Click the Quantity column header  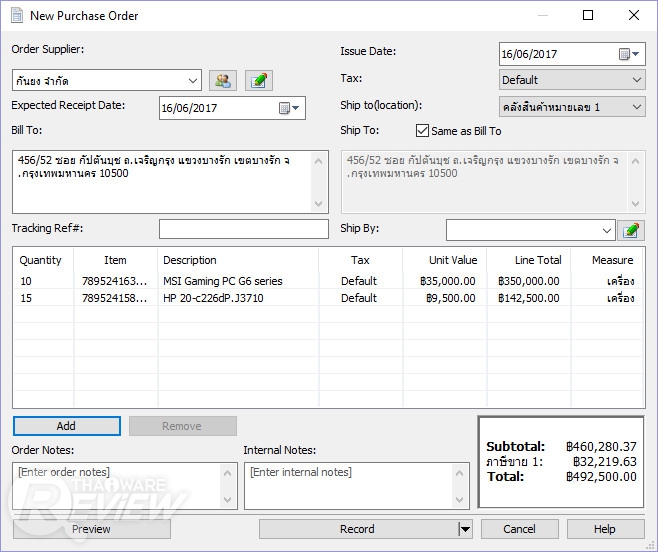(40, 260)
